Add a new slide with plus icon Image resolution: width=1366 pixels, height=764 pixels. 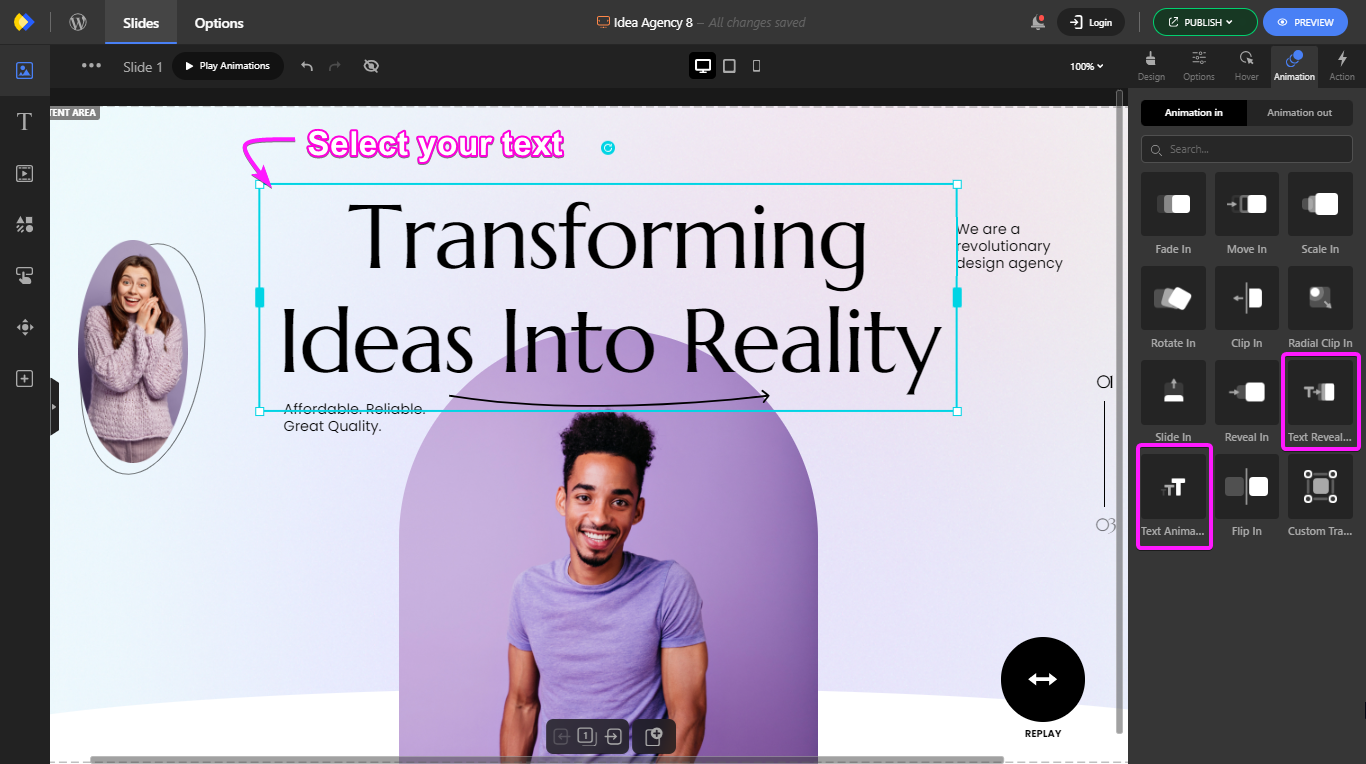[654, 737]
